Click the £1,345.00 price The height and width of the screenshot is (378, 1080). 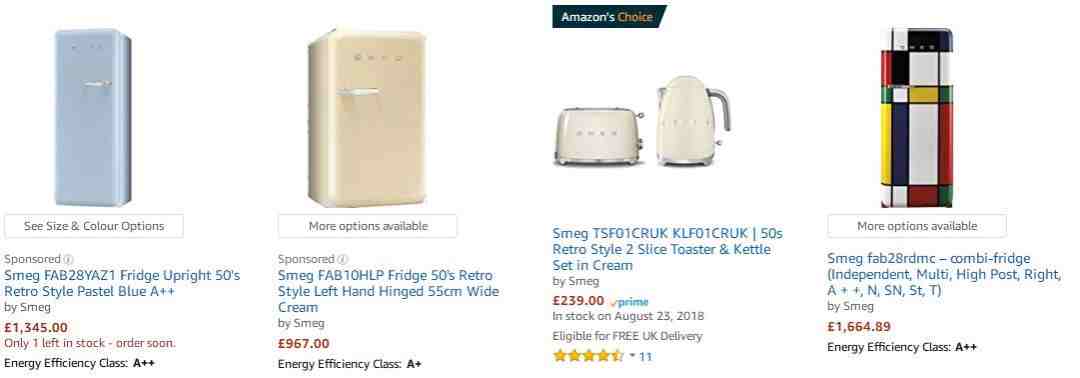[x=36, y=328]
